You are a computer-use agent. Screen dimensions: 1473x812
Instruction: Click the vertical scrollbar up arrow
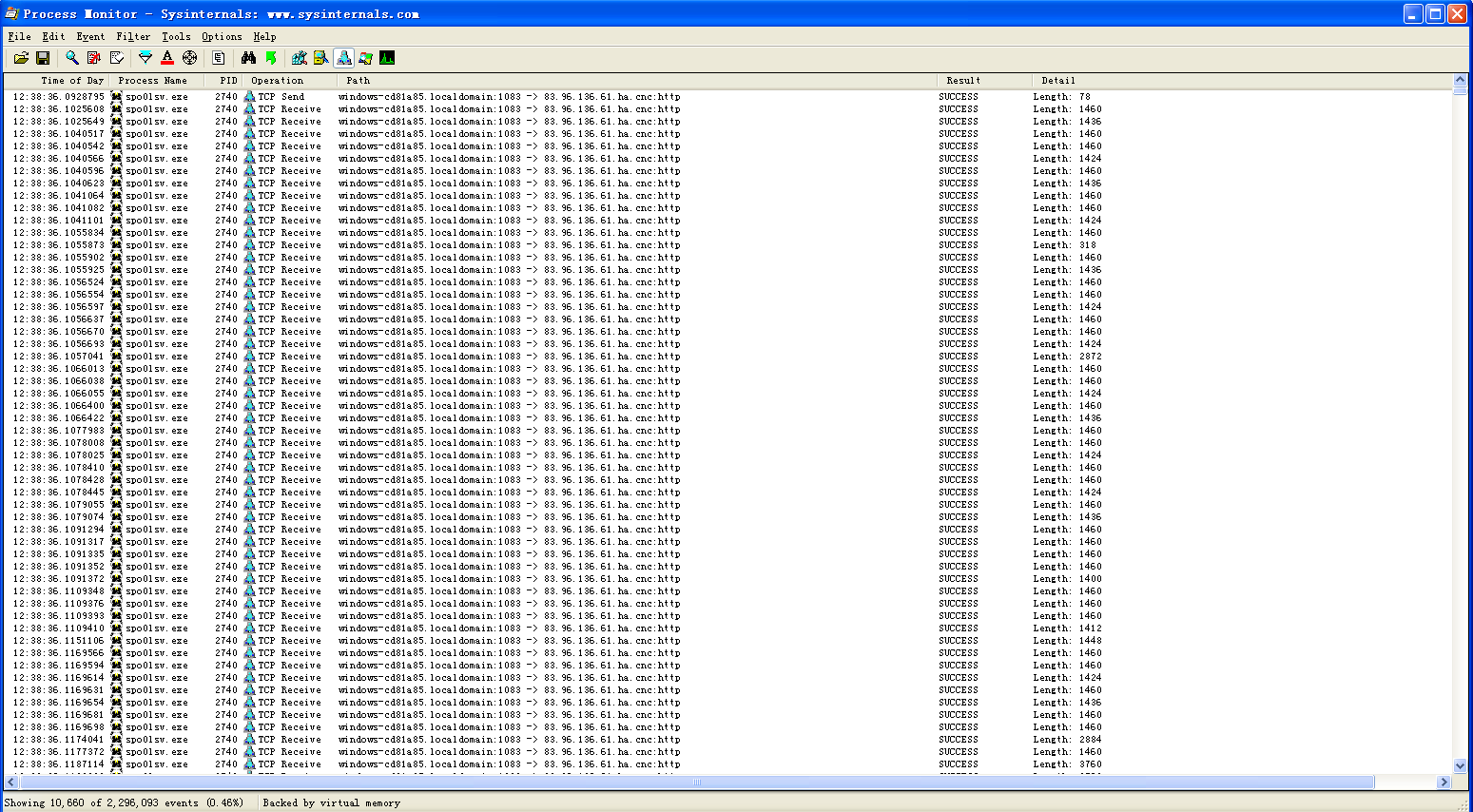[1460, 81]
